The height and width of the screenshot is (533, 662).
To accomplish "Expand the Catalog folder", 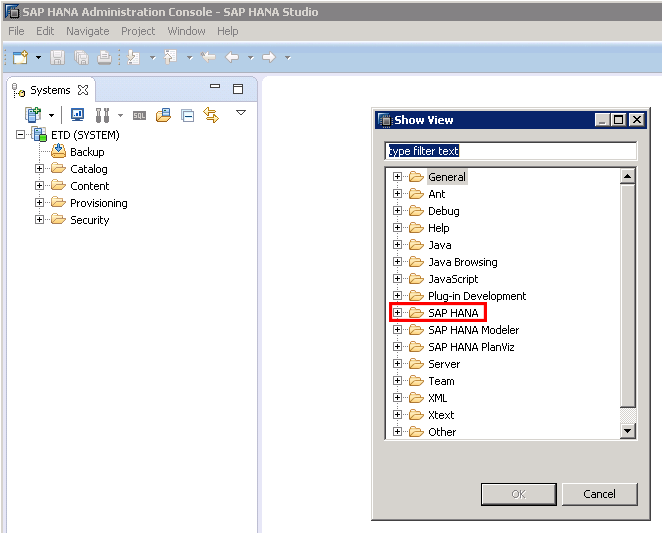I will point(40,169).
